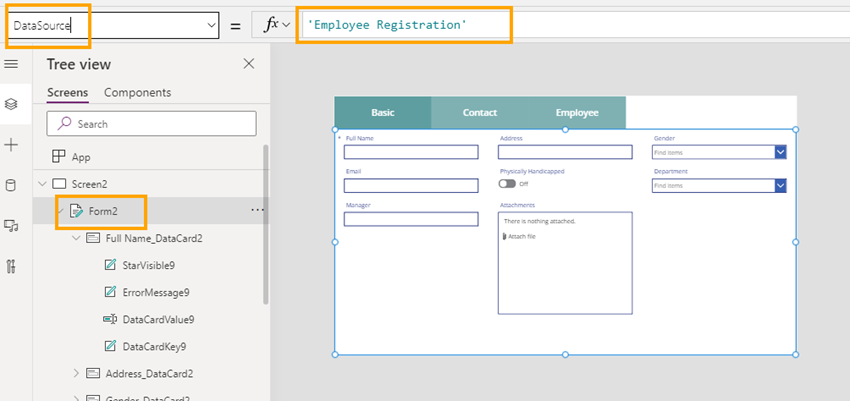
Task: Open the fx formula dropdown
Action: click(287, 25)
